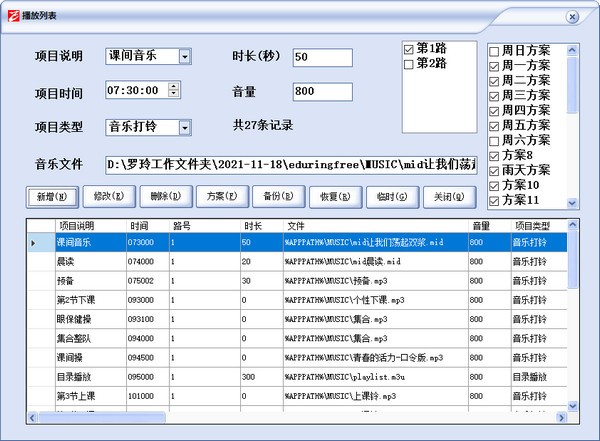Expand the 项目类型 combo box
This screenshot has height=441, width=600.
click(185, 127)
